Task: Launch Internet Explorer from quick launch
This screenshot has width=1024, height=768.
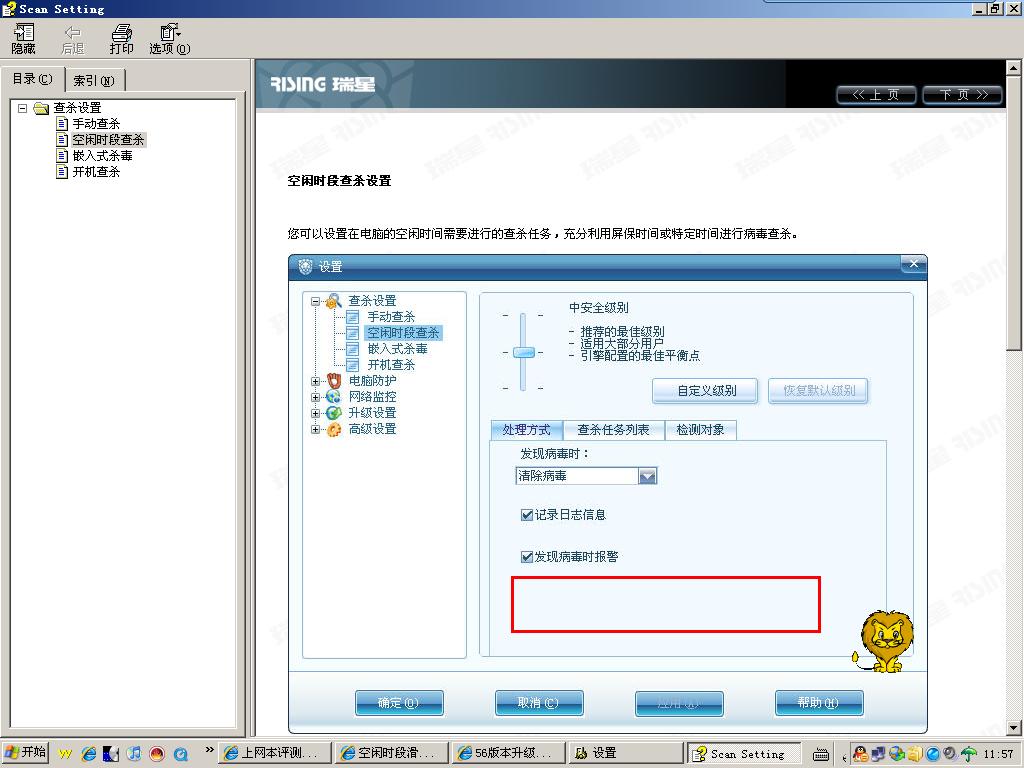Action: [x=88, y=754]
